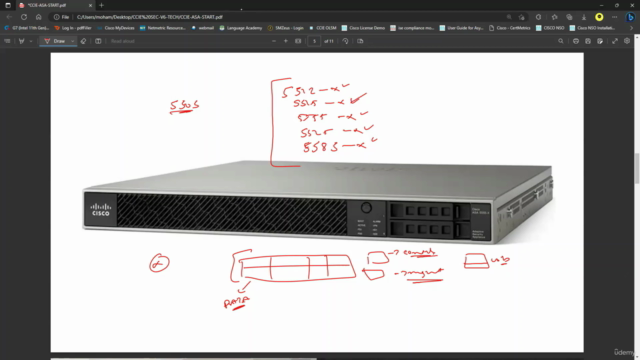This screenshot has width=640, height=360.
Task: Open the Netmetric Resource bookmark
Action: click(x=162, y=28)
